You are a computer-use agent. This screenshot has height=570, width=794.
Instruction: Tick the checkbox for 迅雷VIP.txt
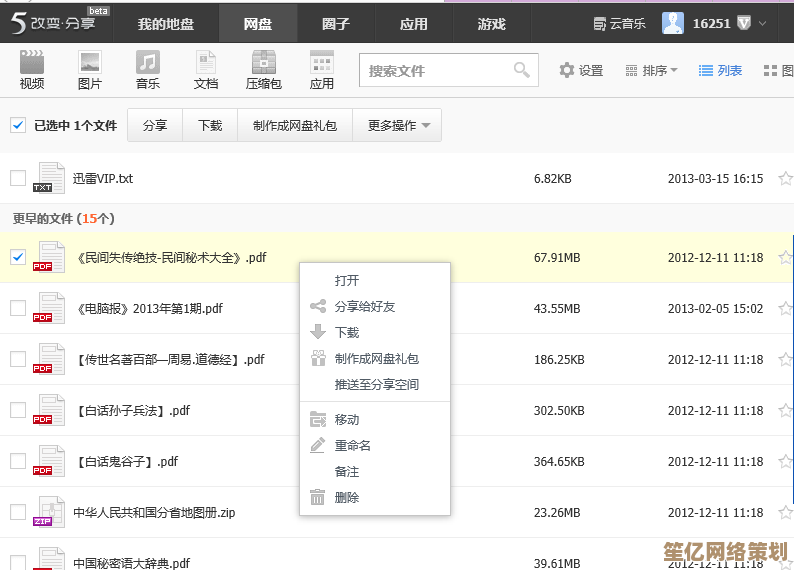click(18, 178)
